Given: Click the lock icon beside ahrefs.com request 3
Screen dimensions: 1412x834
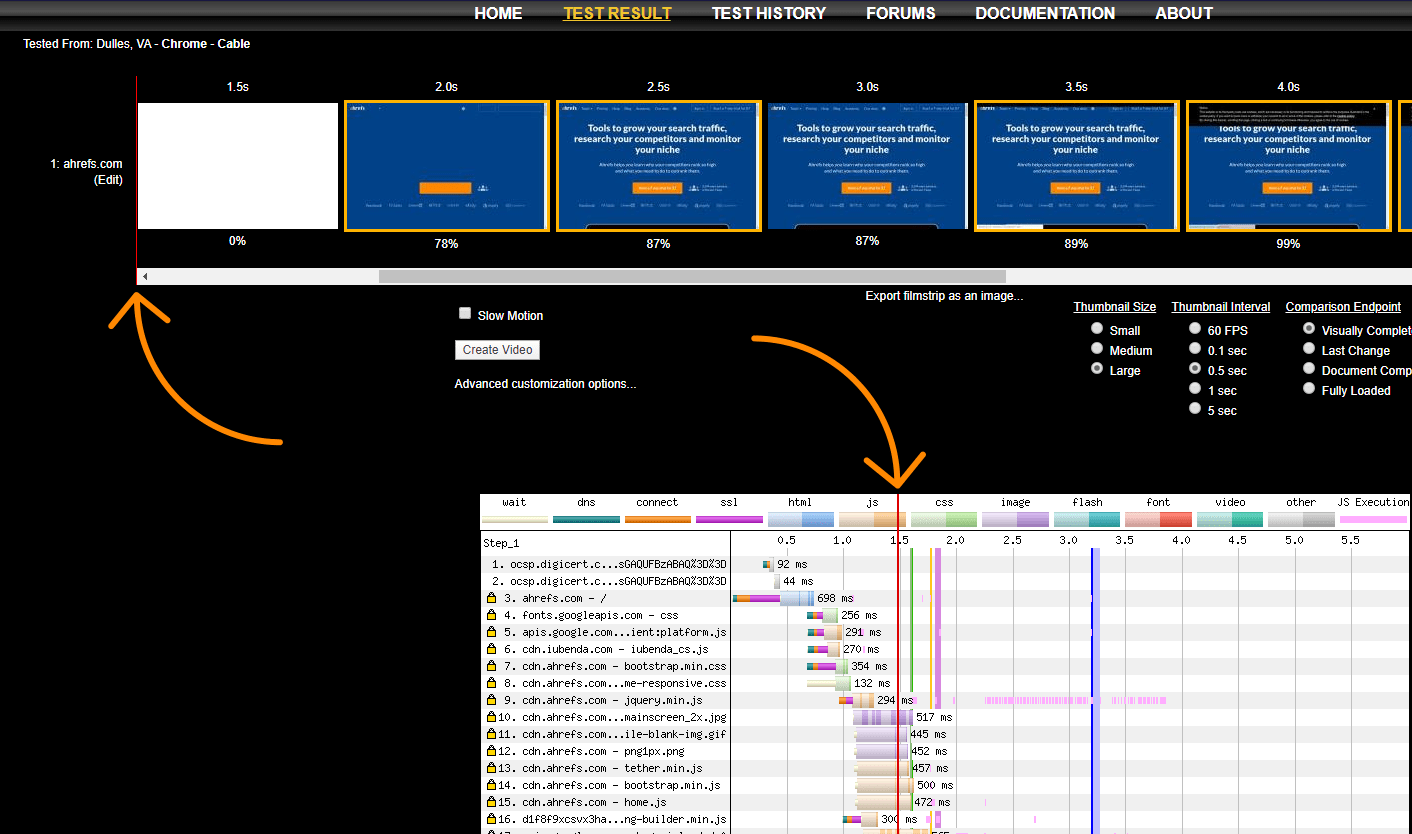Looking at the screenshot, I should 491,598.
